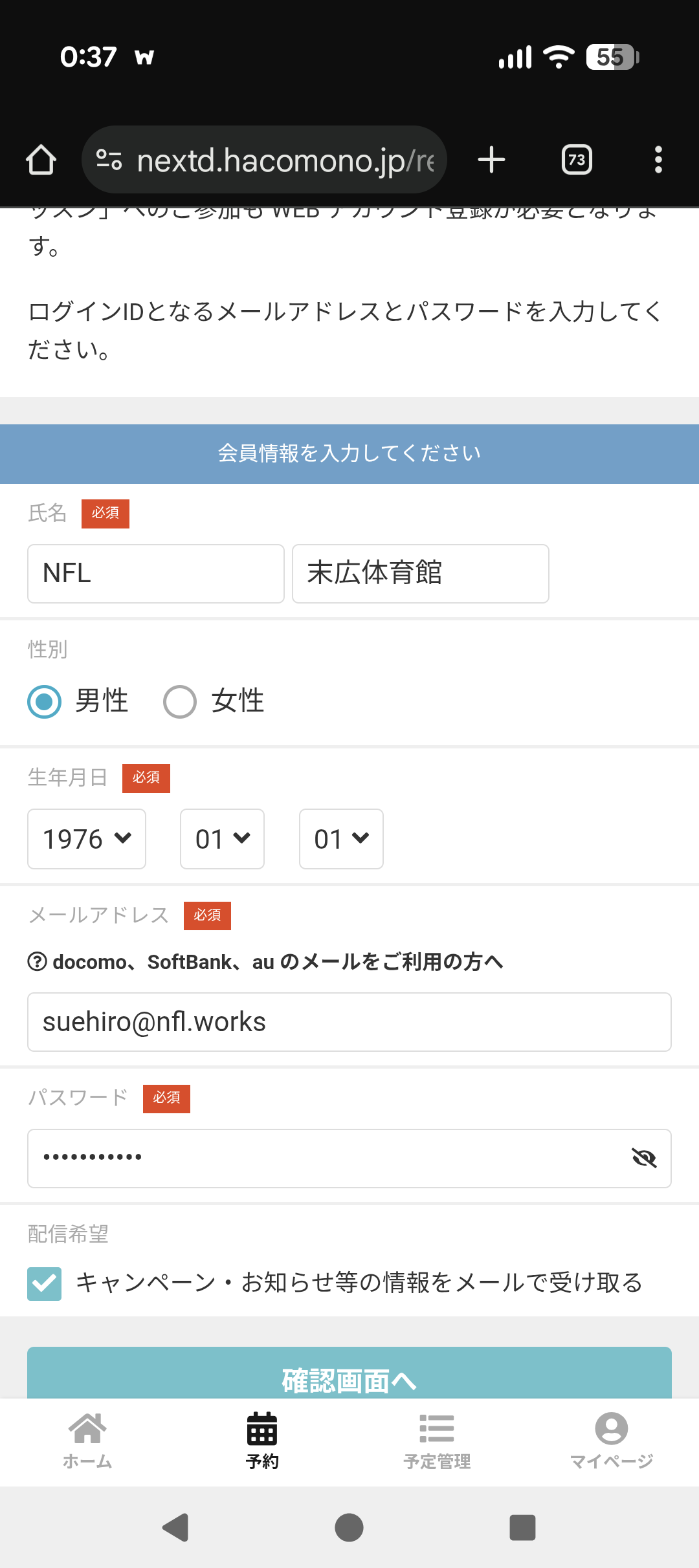Screen dimensions: 699x1568
Task: Open the birth day dropdown
Action: pos(341,839)
